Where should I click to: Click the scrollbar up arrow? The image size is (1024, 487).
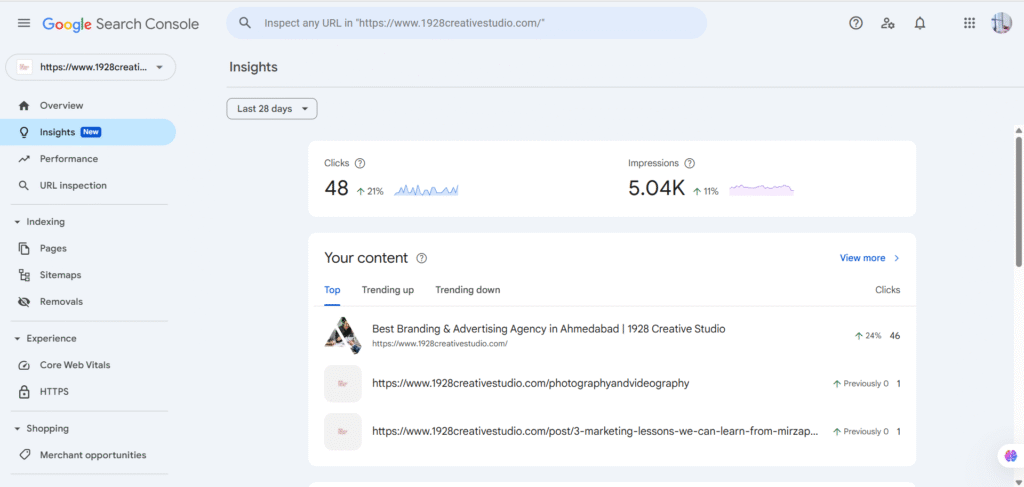(x=1018, y=131)
